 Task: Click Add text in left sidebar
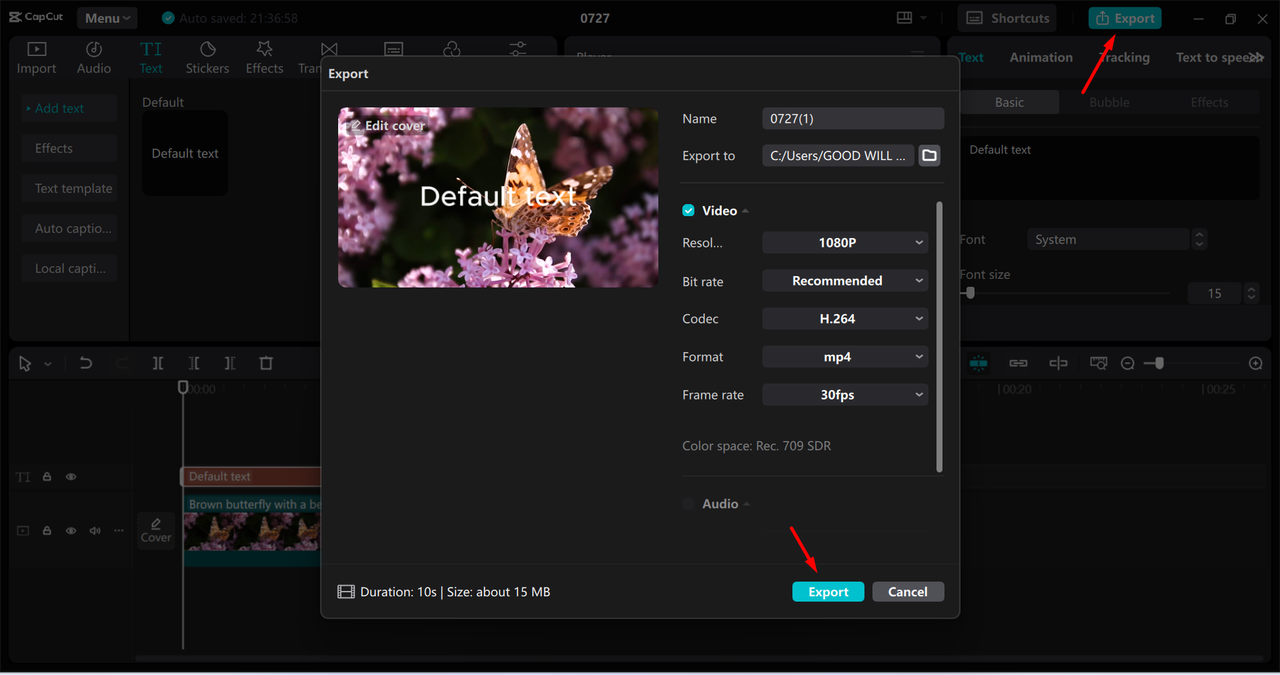(x=69, y=108)
